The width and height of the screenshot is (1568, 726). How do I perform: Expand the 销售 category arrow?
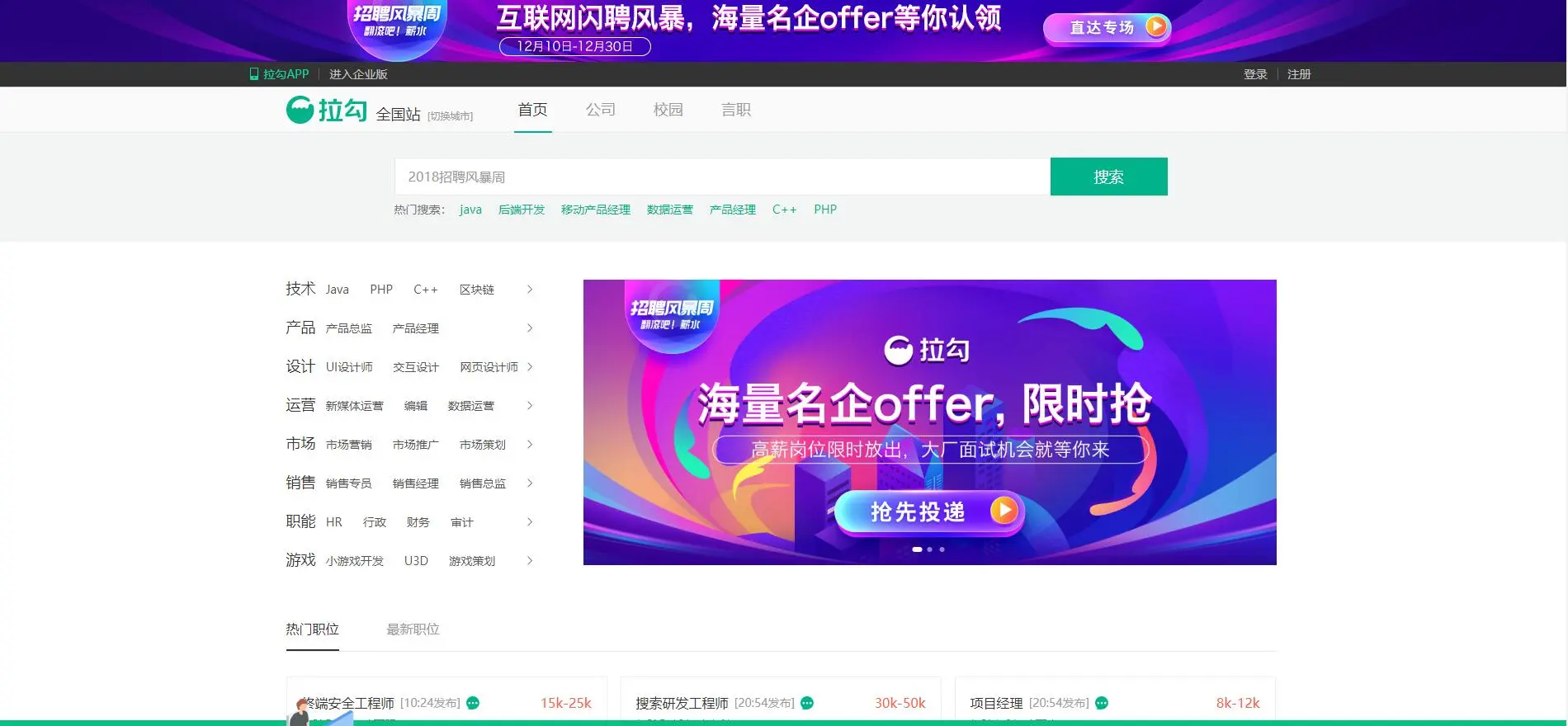(530, 483)
